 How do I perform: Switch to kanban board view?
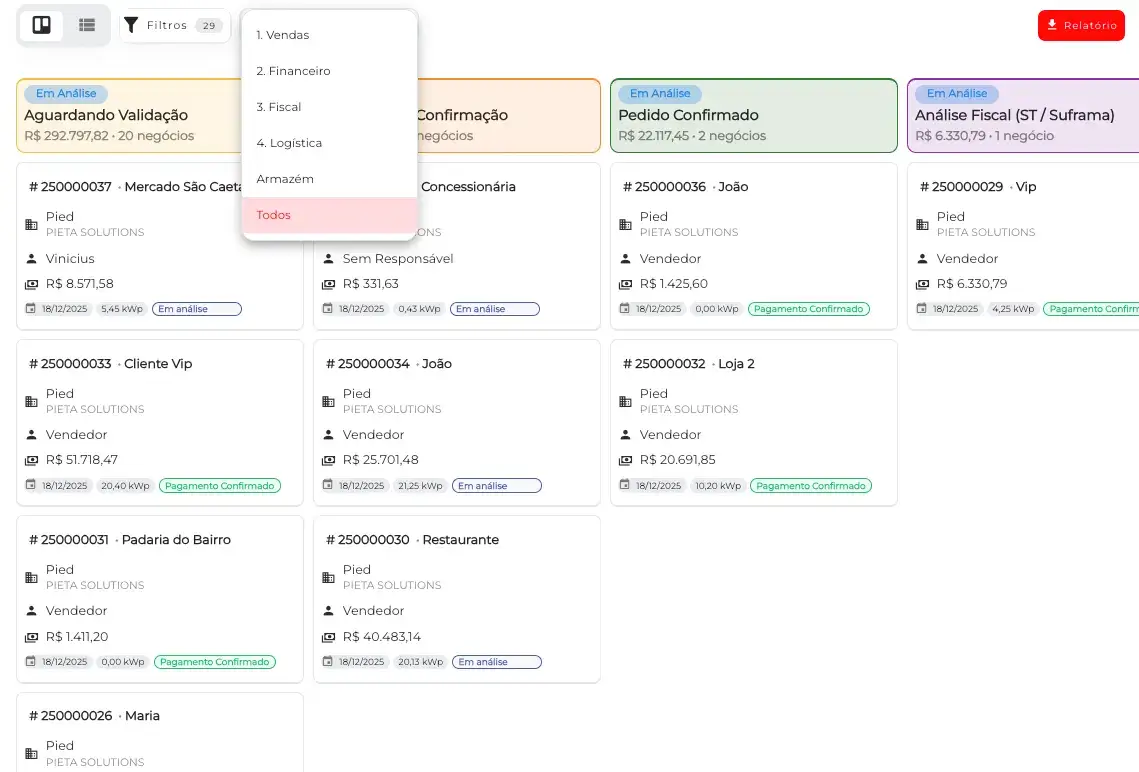coord(41,25)
